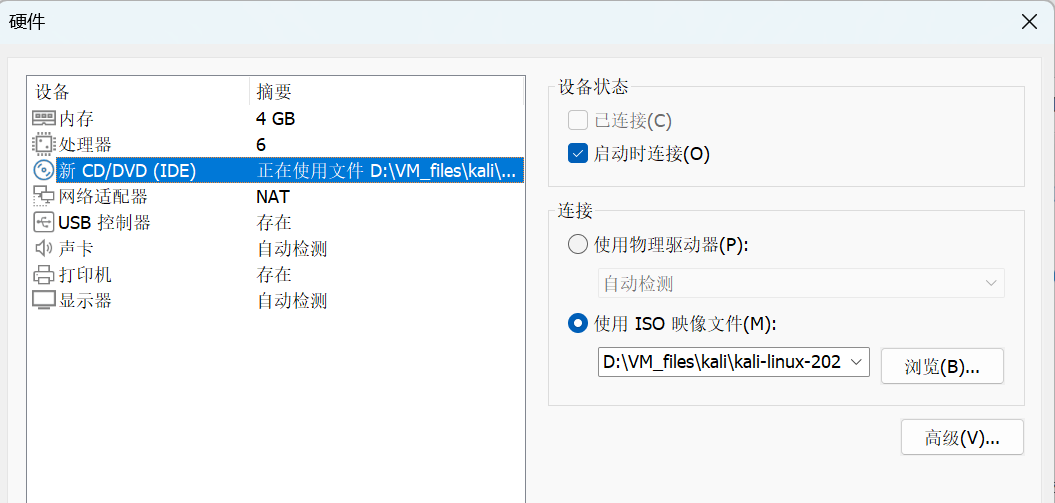Viewport: 1055px width, 503px height.
Task: Click the USB controller (USB 控制器) icon
Action: (x=44, y=223)
